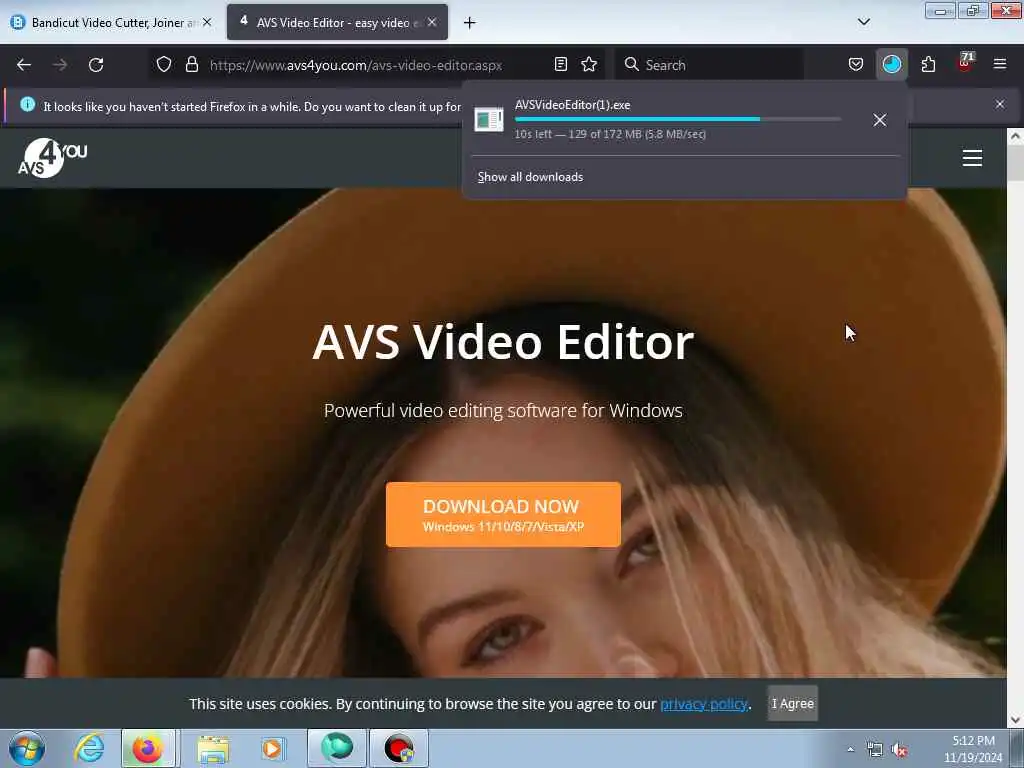Open the extensions puzzle icon
This screenshot has width=1024, height=768.
click(x=928, y=65)
